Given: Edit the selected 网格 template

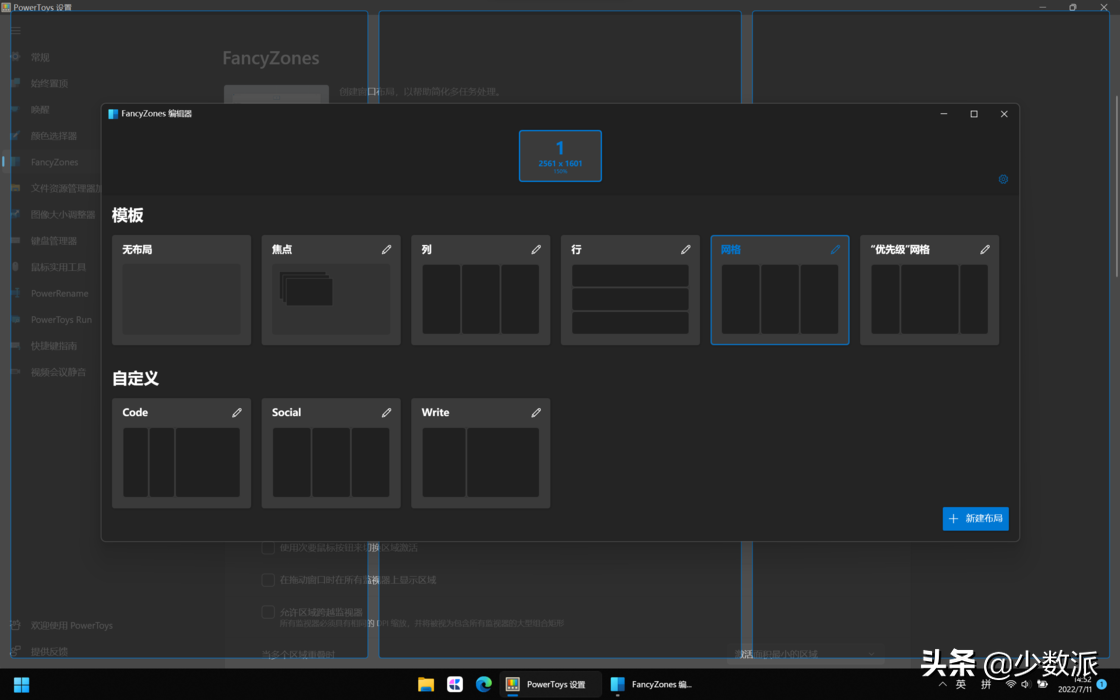Looking at the screenshot, I should point(835,250).
